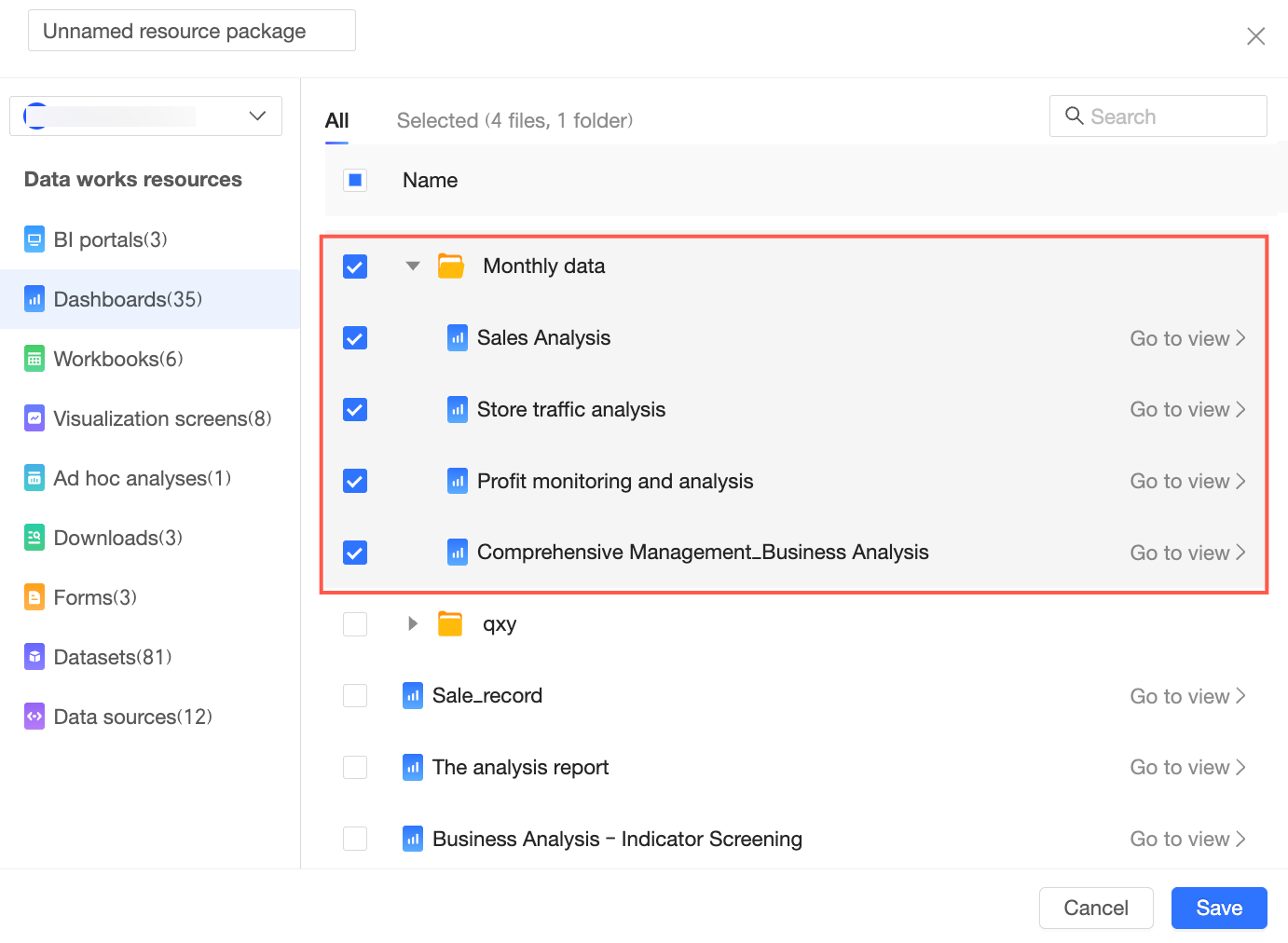1288x943 pixels.
Task: Toggle the select-all checkbox beside Name
Action: [x=355, y=180]
